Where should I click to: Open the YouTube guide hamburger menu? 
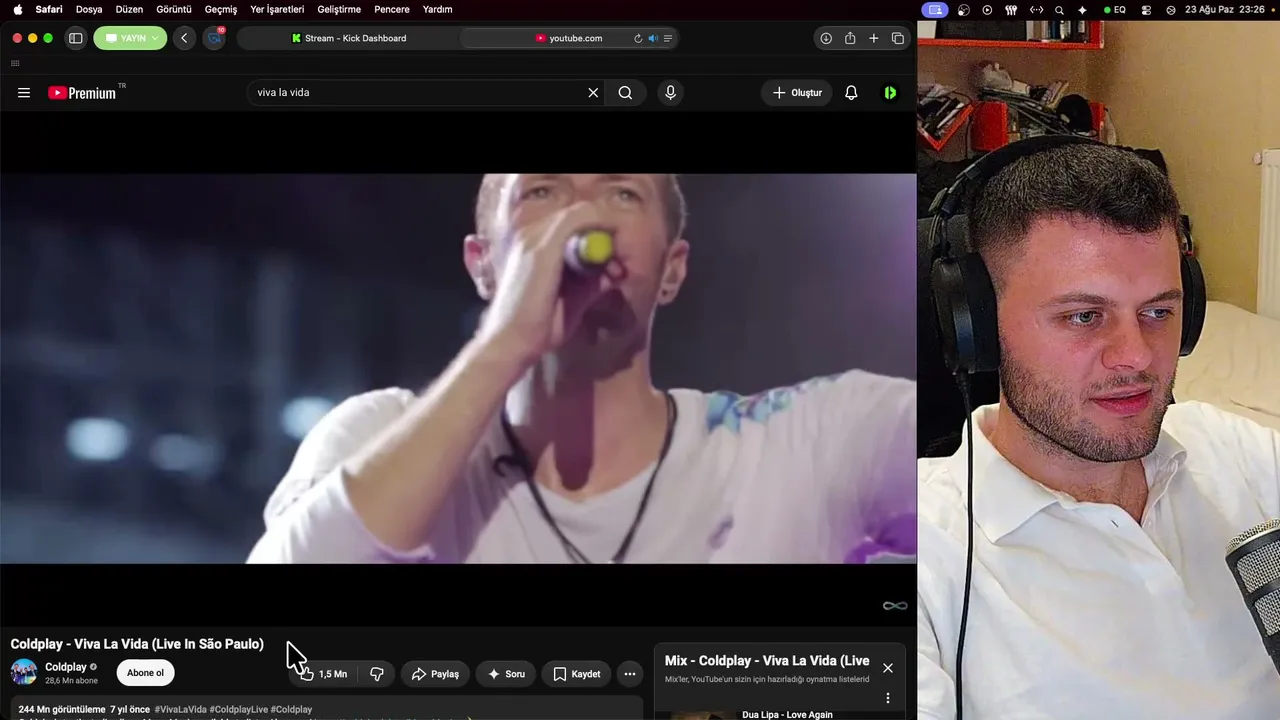(24, 93)
